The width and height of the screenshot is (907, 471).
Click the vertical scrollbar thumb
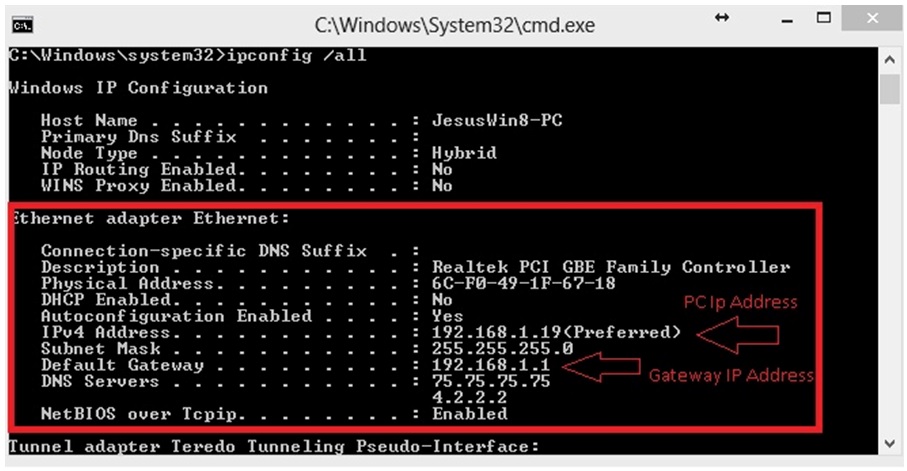pyautogui.click(x=890, y=89)
